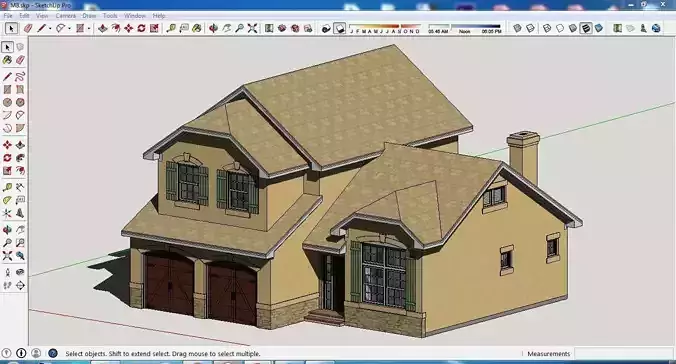Select the Scale tool in top toolbar
The width and height of the screenshot is (676, 364).
click(154, 28)
